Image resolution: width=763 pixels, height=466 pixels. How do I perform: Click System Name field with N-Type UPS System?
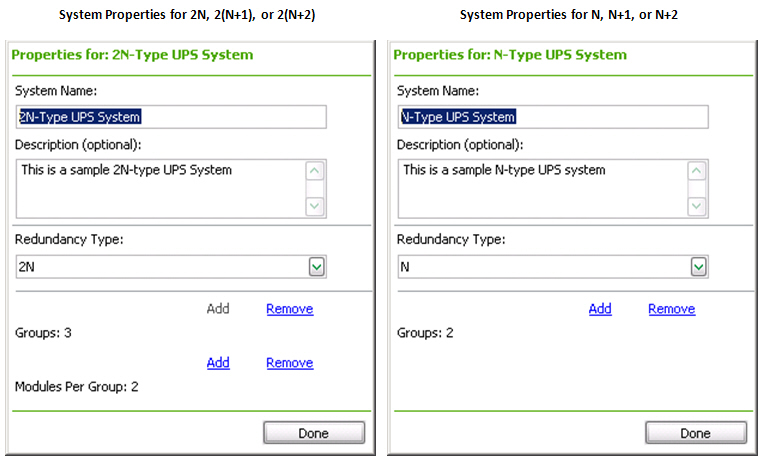[x=553, y=117]
